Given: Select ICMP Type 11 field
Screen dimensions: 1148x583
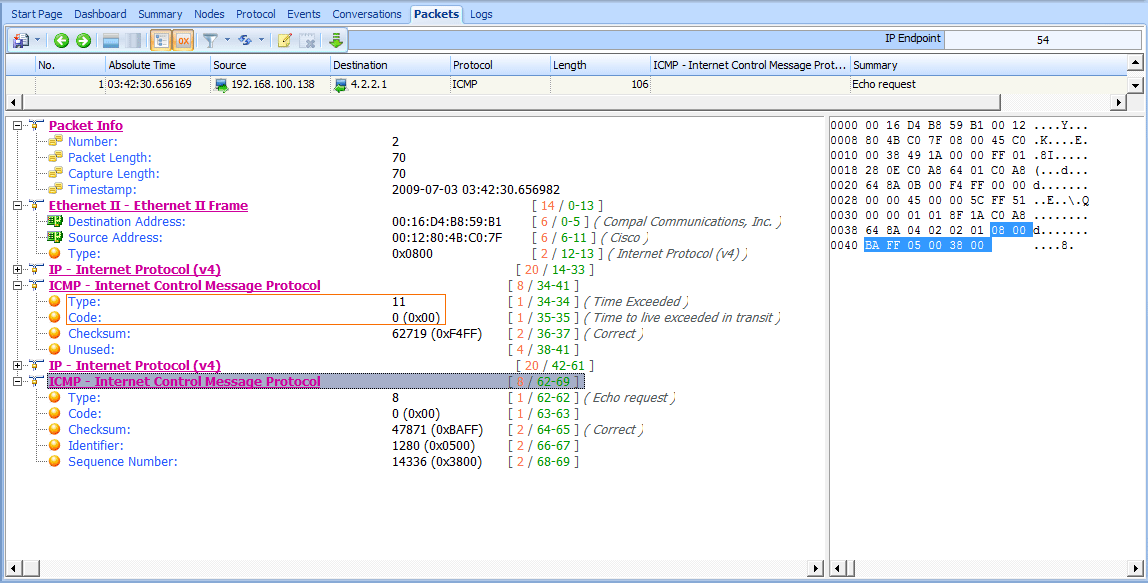Looking at the screenshot, I should click(368, 302).
